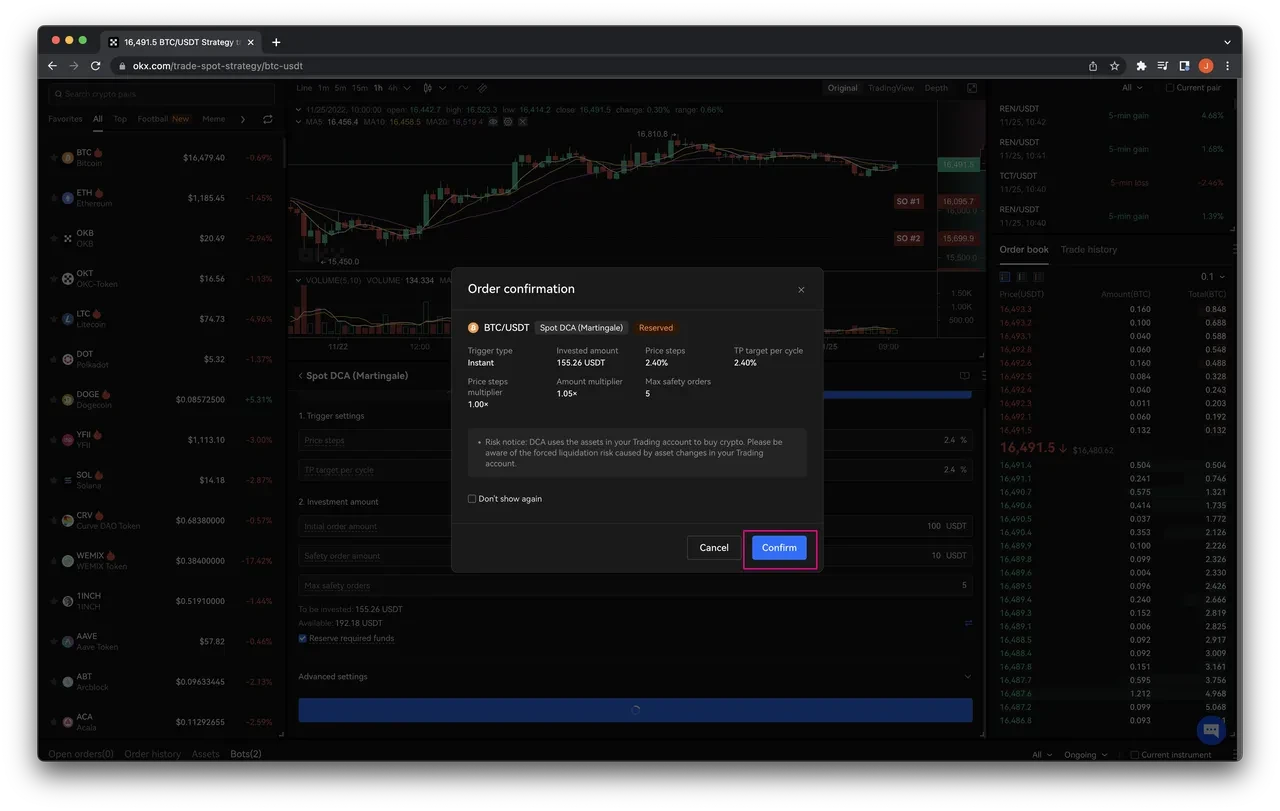Close the Order confirmation dialog
The width and height of the screenshot is (1280, 811).
point(801,290)
